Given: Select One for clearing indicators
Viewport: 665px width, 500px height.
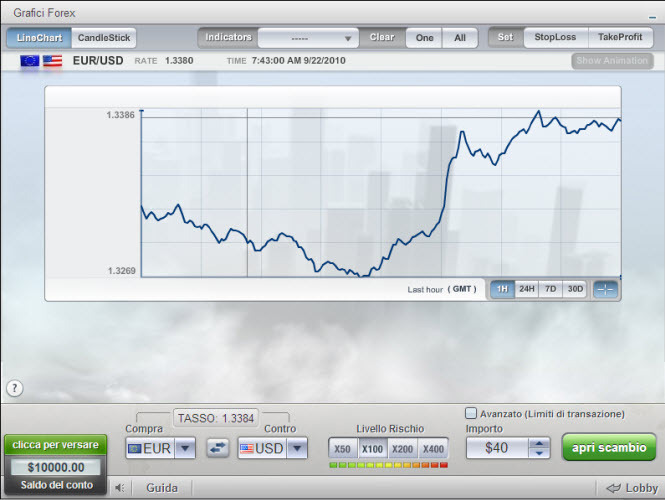Looking at the screenshot, I should click(x=424, y=38).
